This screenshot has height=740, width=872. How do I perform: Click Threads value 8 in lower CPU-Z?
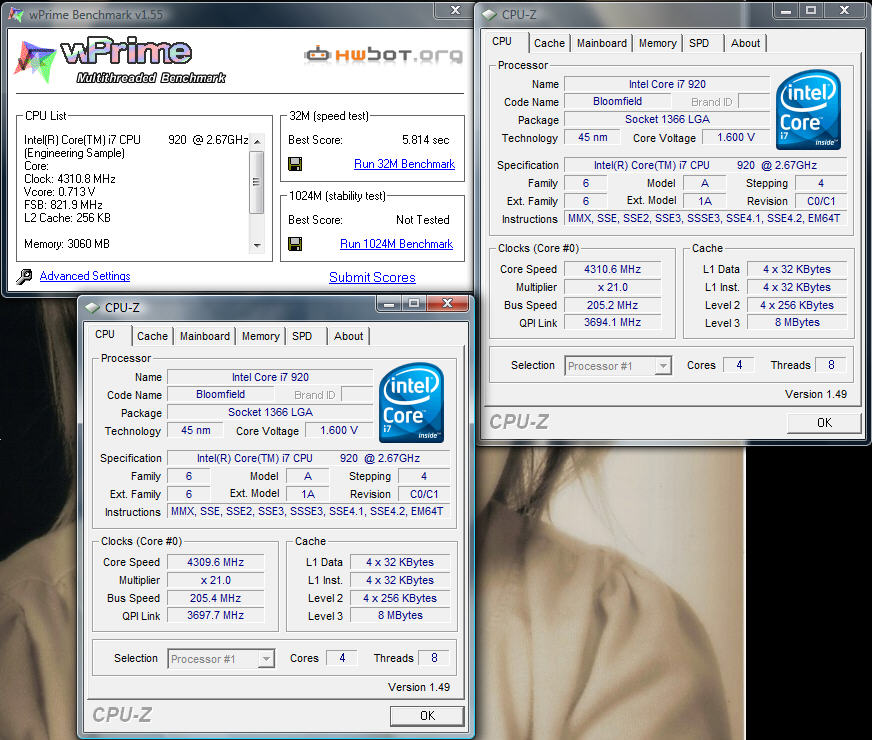[434, 658]
